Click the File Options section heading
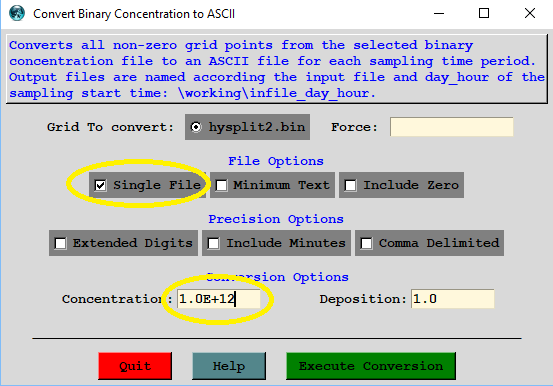 [276, 161]
